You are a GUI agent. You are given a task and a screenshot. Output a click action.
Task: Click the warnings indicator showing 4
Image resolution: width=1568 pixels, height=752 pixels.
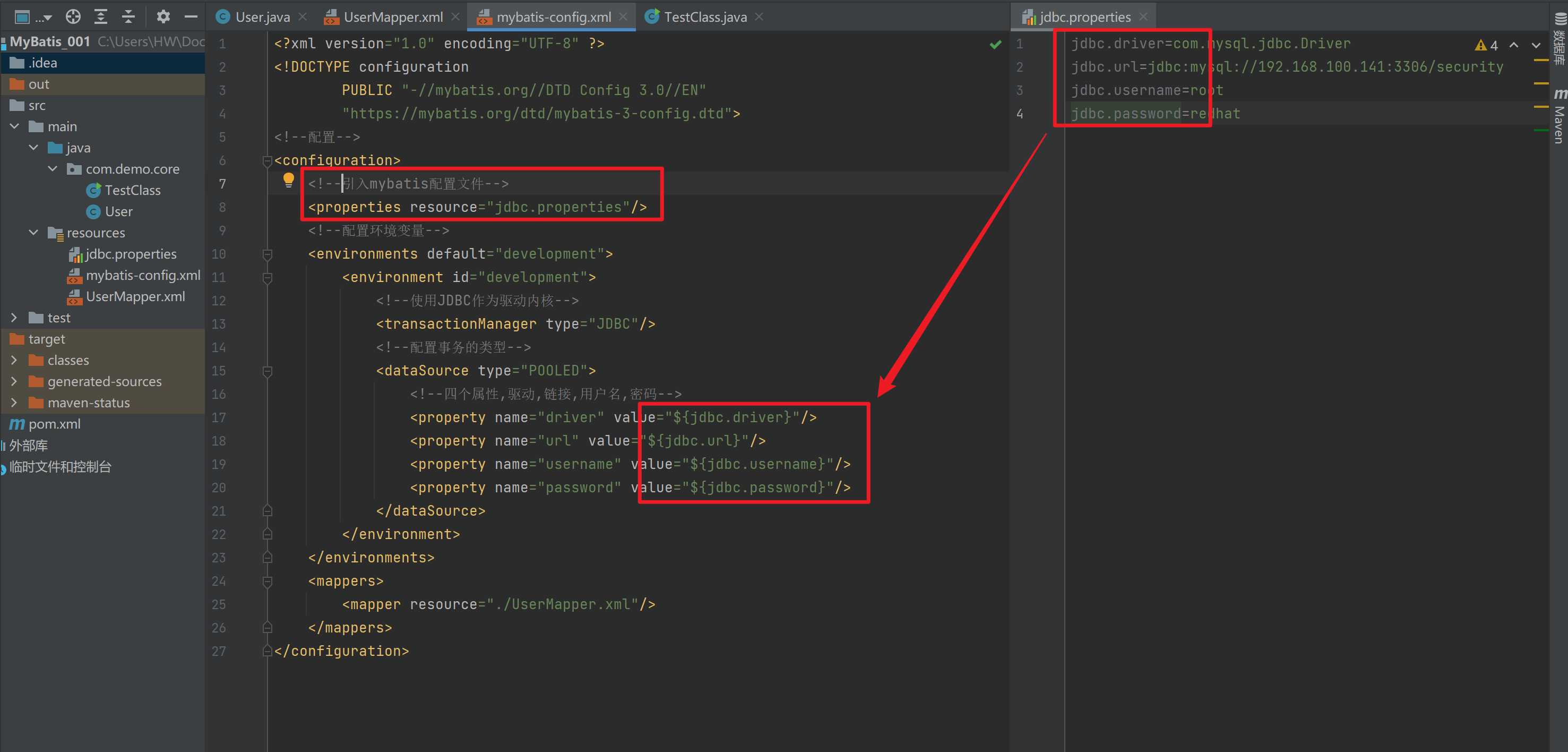point(1486,45)
